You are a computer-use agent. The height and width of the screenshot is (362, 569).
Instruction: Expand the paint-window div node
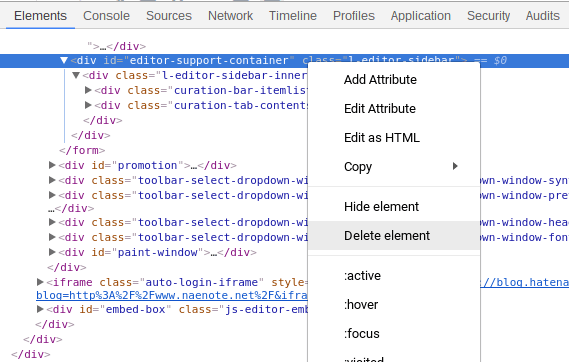click(x=52, y=252)
